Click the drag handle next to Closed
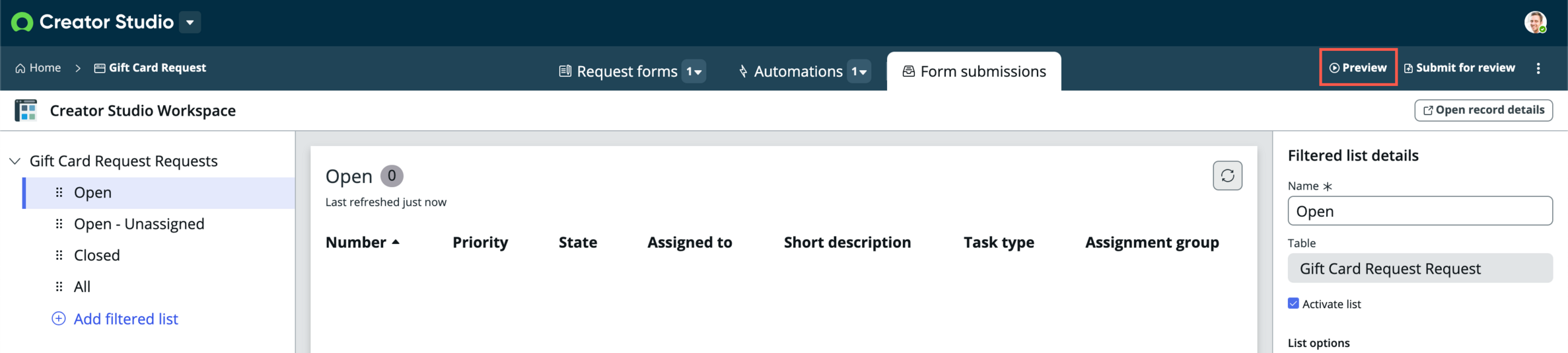Image resolution: width=1568 pixels, height=353 pixels. 59,255
